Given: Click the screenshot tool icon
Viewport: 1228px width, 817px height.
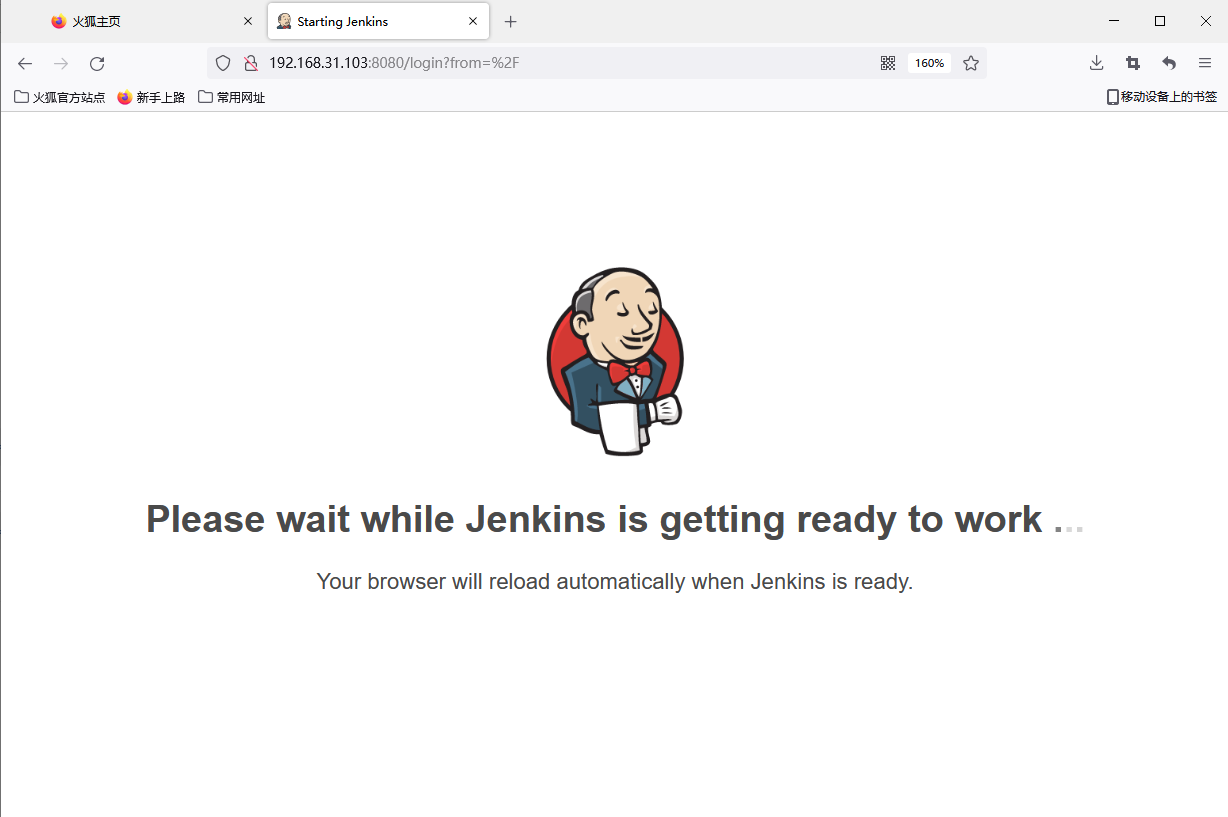Looking at the screenshot, I should point(1132,62).
